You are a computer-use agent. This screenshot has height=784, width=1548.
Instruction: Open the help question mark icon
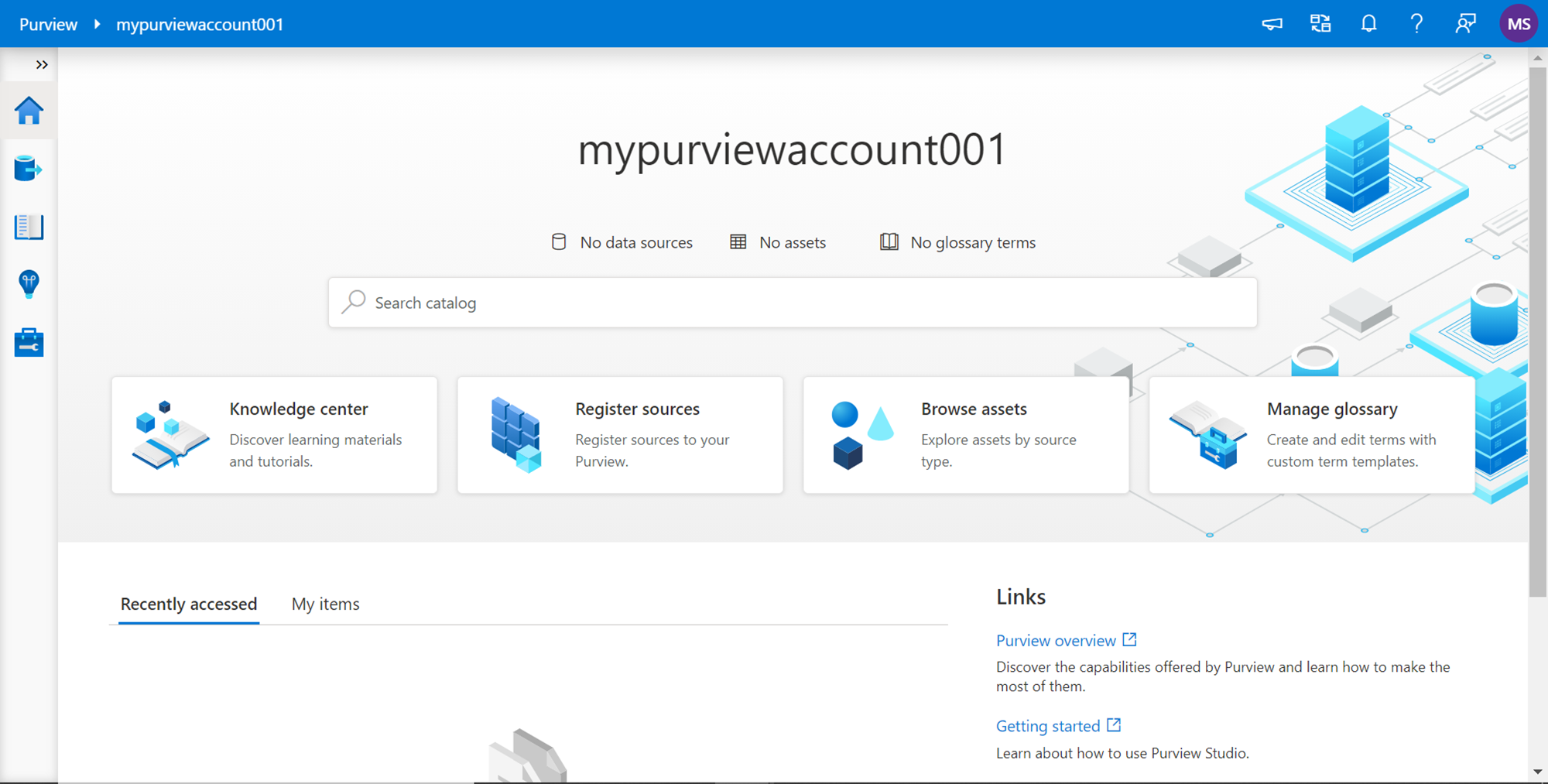coord(1416,24)
